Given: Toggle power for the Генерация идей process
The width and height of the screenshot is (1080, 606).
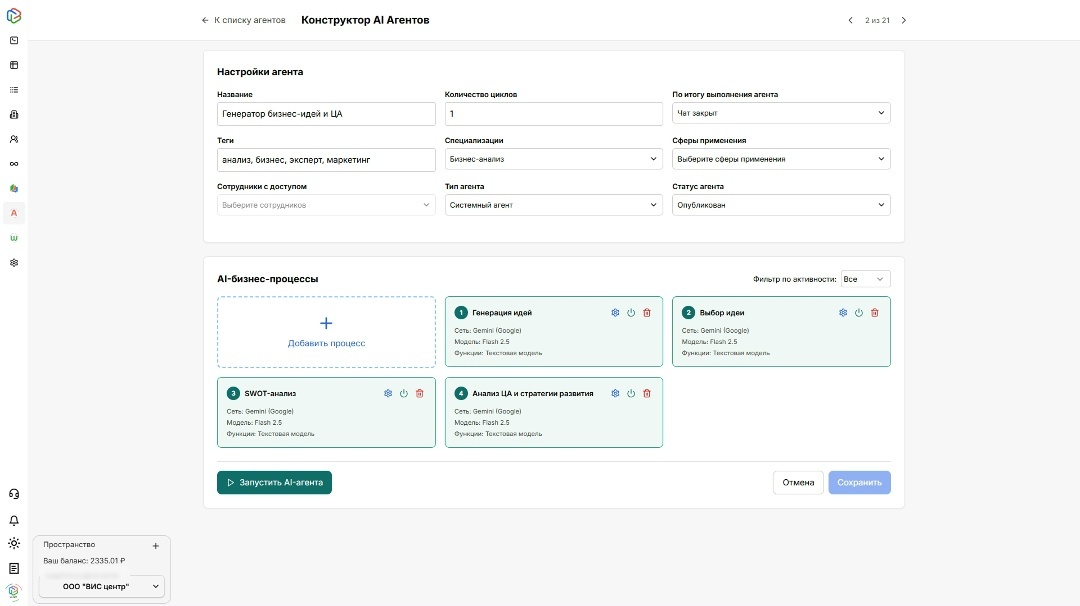Looking at the screenshot, I should [x=631, y=313].
